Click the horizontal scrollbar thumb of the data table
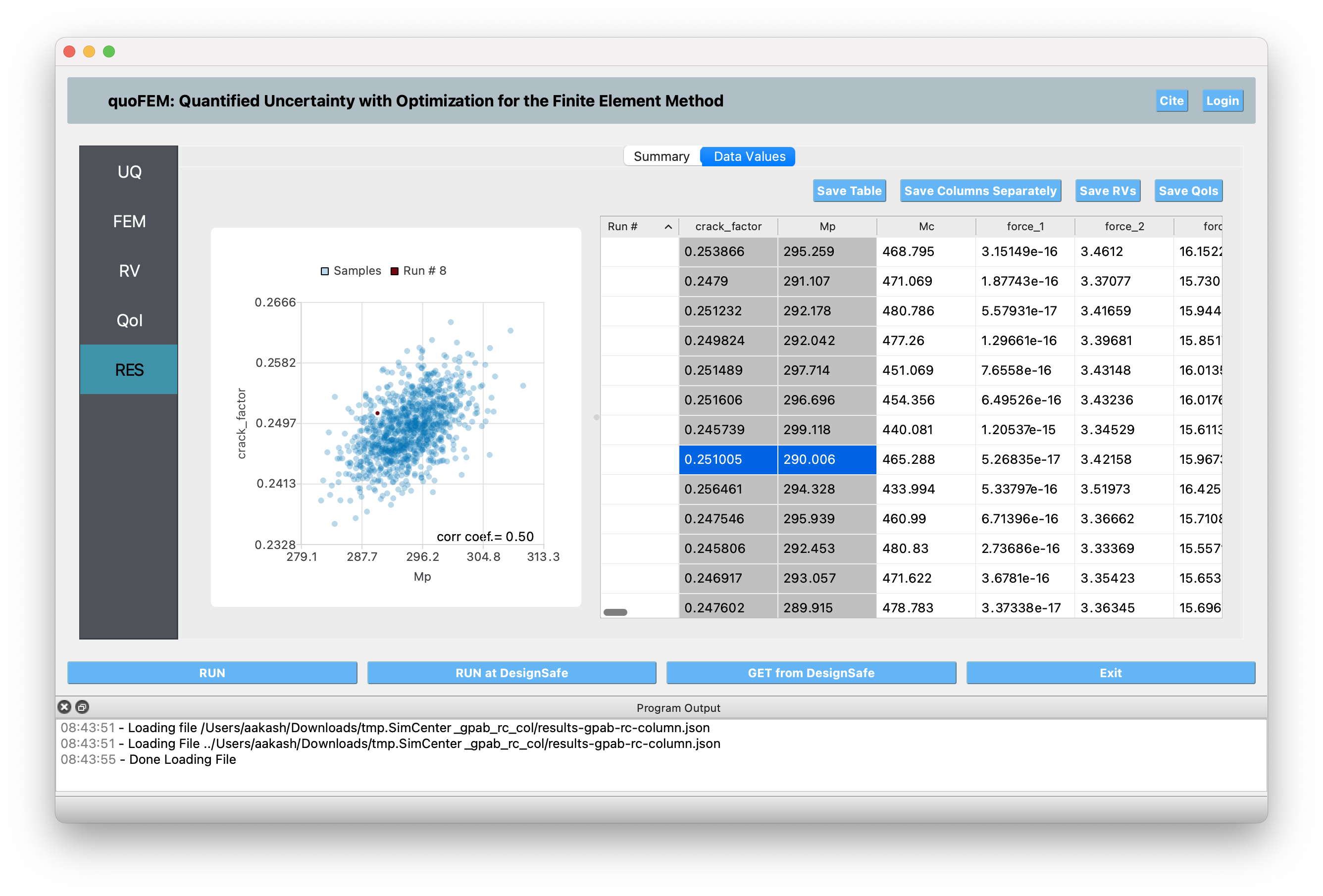Image resolution: width=1323 pixels, height=896 pixels. [615, 612]
